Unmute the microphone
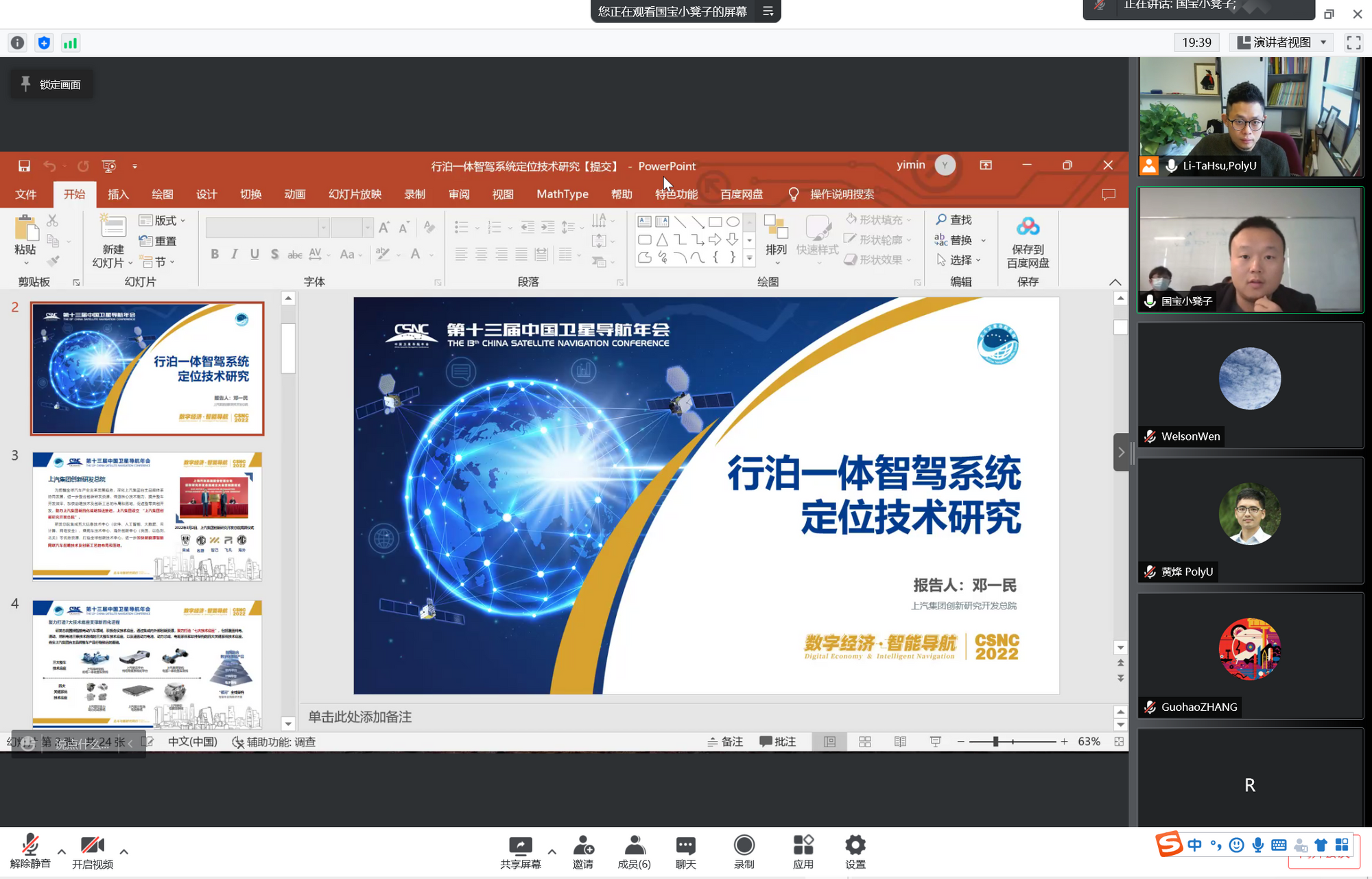 [x=30, y=845]
